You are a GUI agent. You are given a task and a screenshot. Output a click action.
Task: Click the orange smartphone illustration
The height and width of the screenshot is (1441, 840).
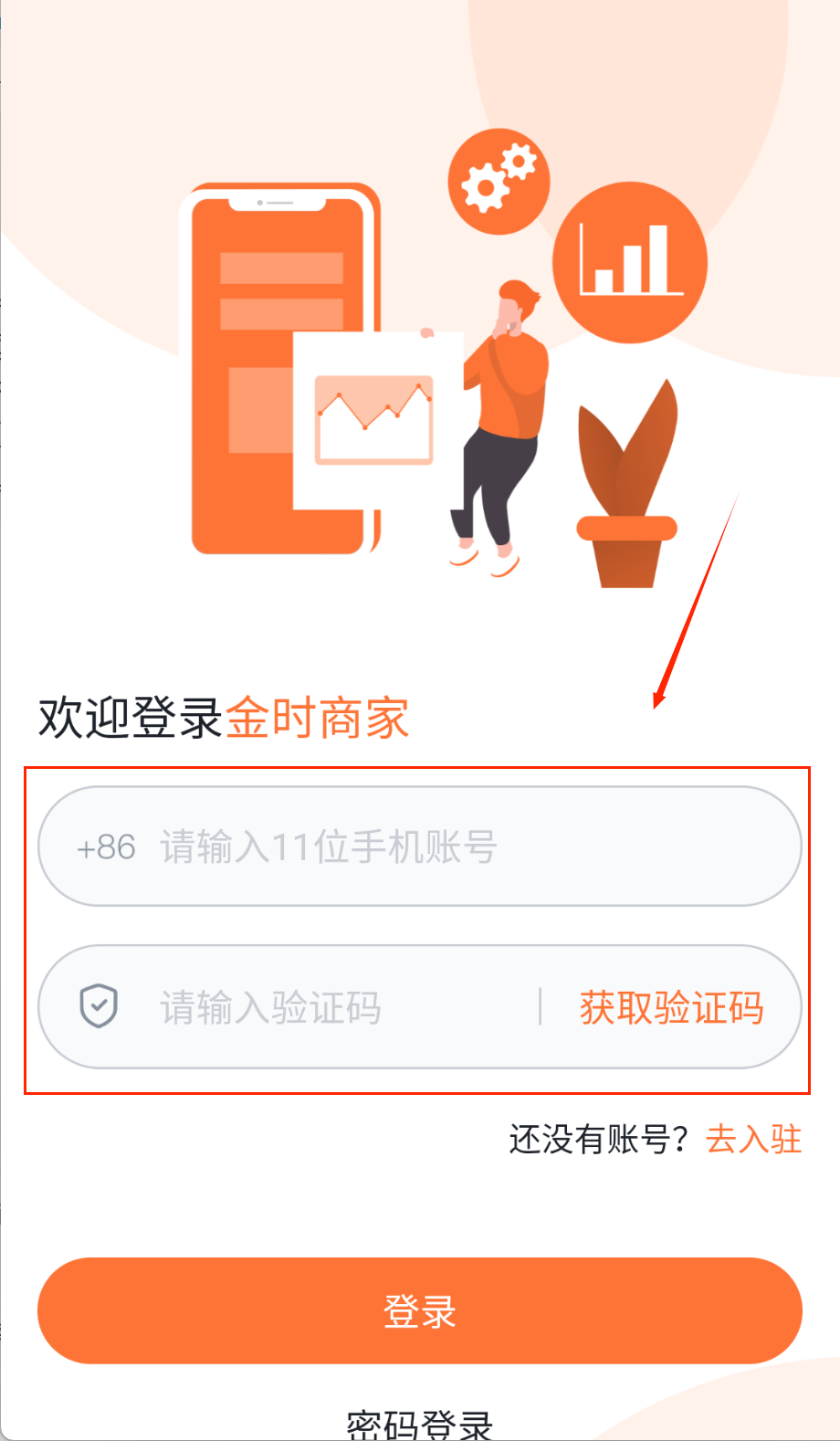point(285,369)
